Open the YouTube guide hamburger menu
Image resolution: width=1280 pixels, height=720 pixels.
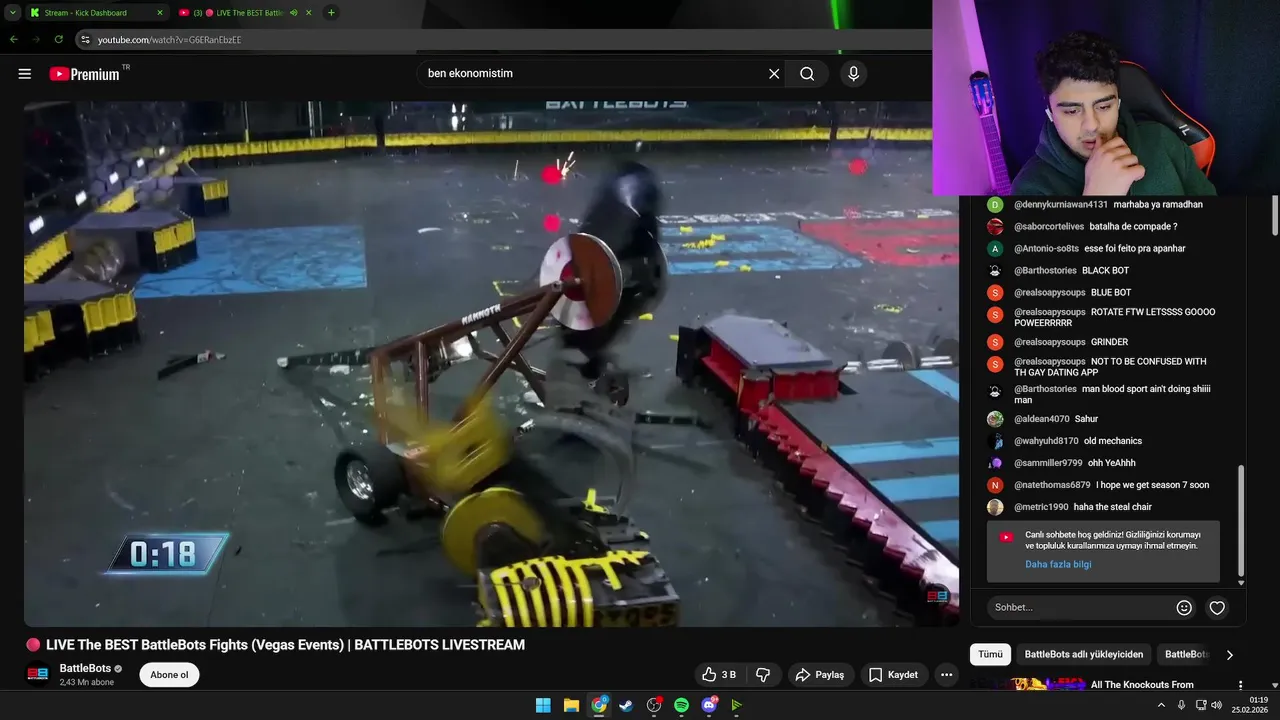click(25, 73)
